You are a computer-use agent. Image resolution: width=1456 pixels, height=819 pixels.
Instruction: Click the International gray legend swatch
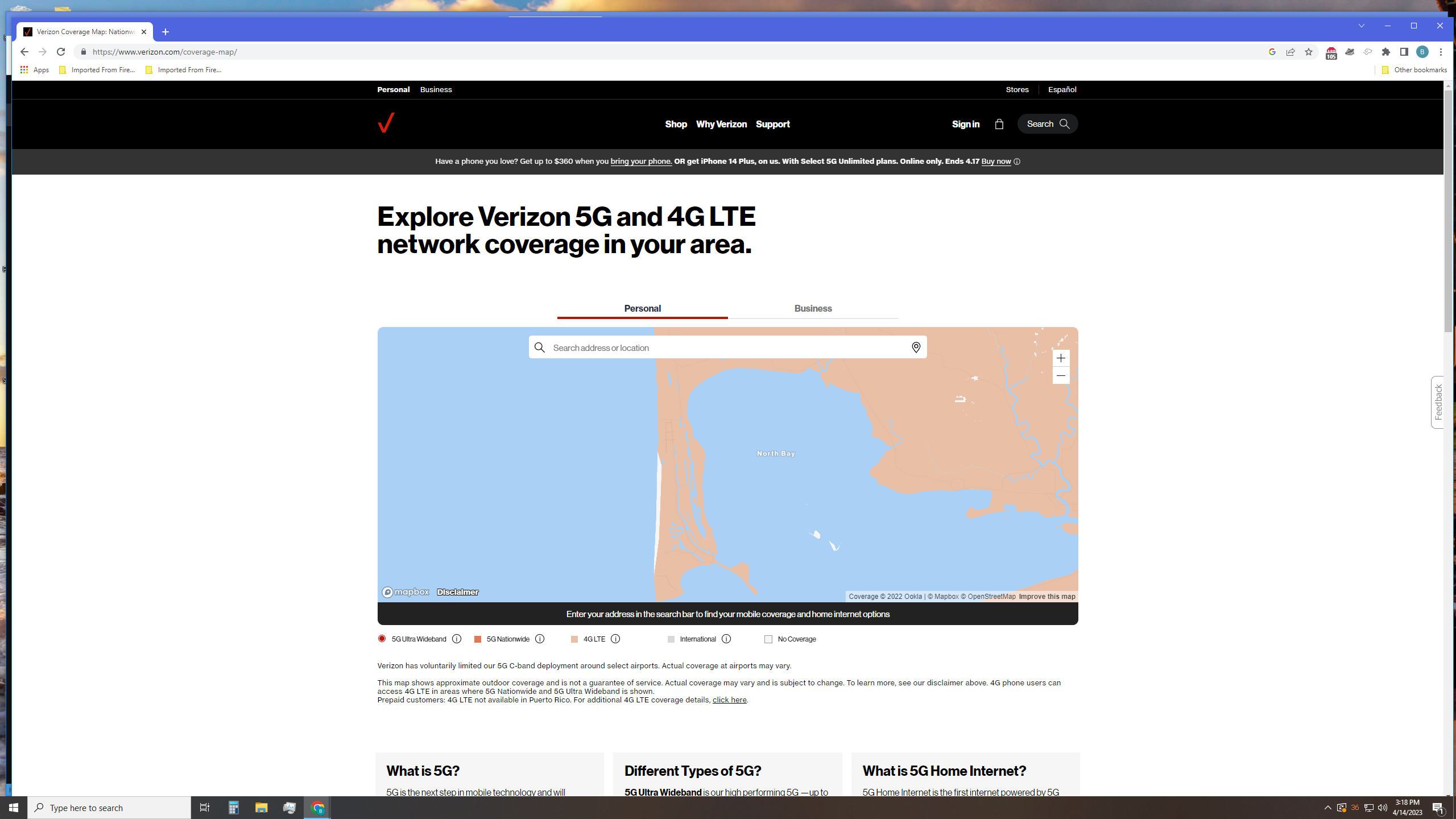click(671, 639)
